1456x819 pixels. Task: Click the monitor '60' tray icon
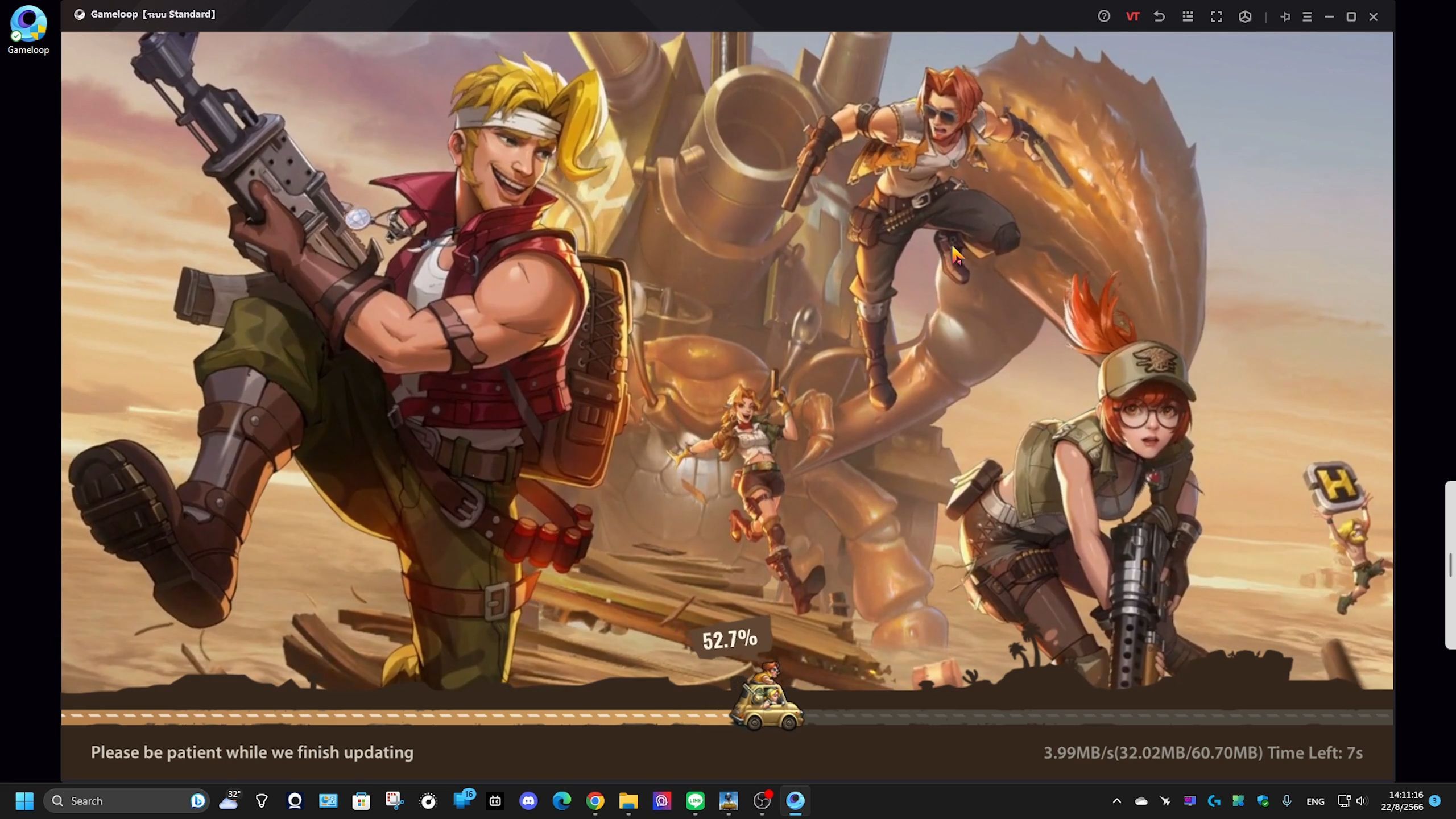(x=1190, y=801)
